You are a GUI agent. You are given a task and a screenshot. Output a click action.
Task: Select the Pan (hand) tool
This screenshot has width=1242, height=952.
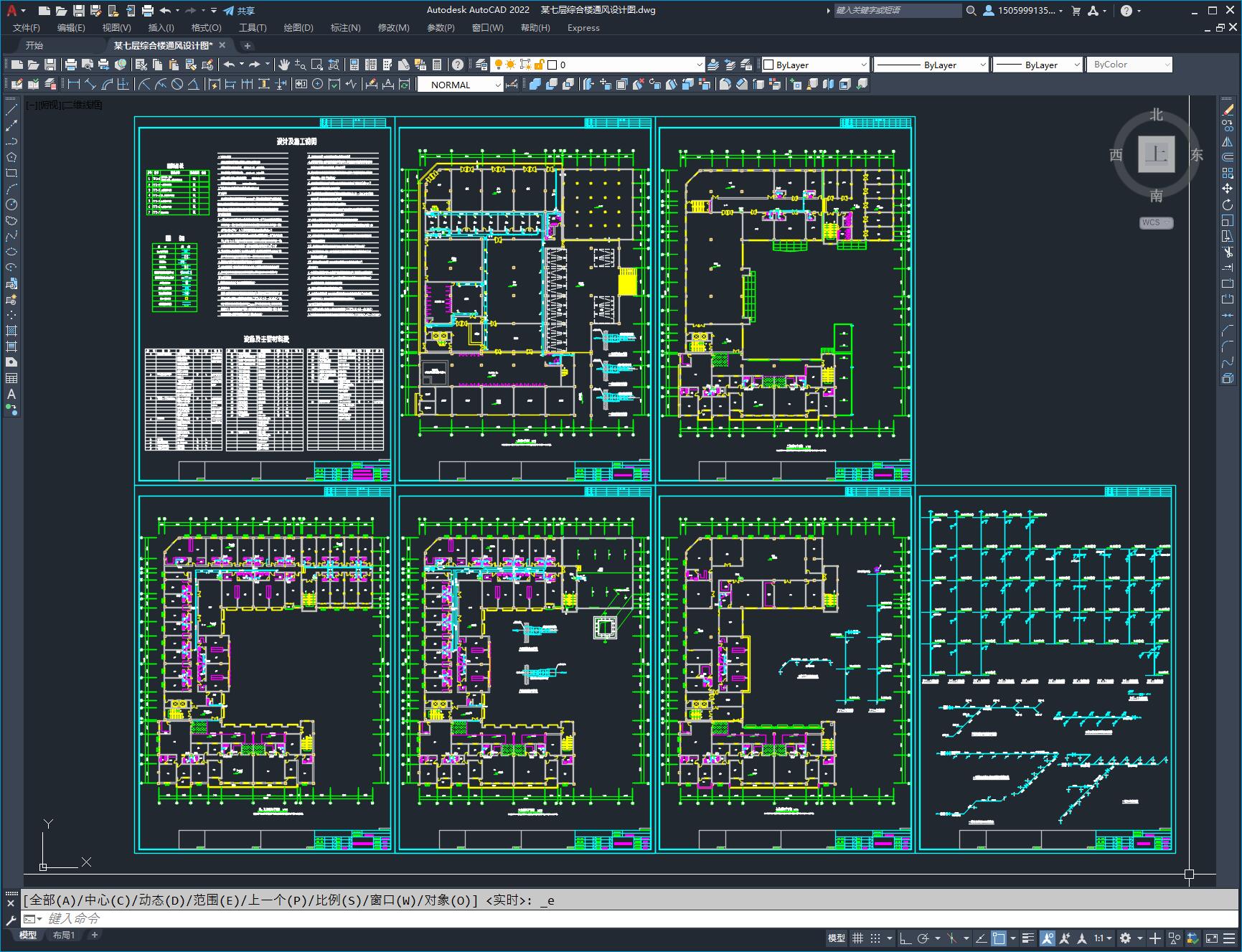(283, 65)
